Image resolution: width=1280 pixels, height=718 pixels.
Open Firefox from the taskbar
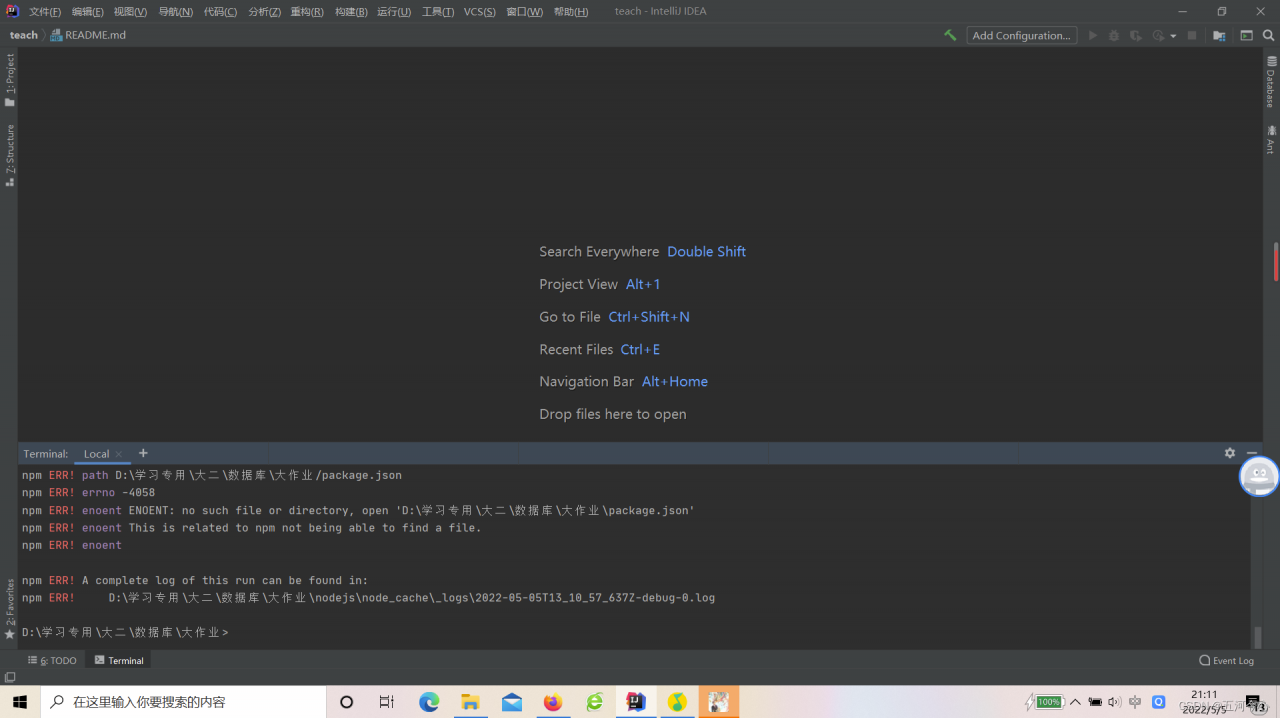(x=553, y=702)
